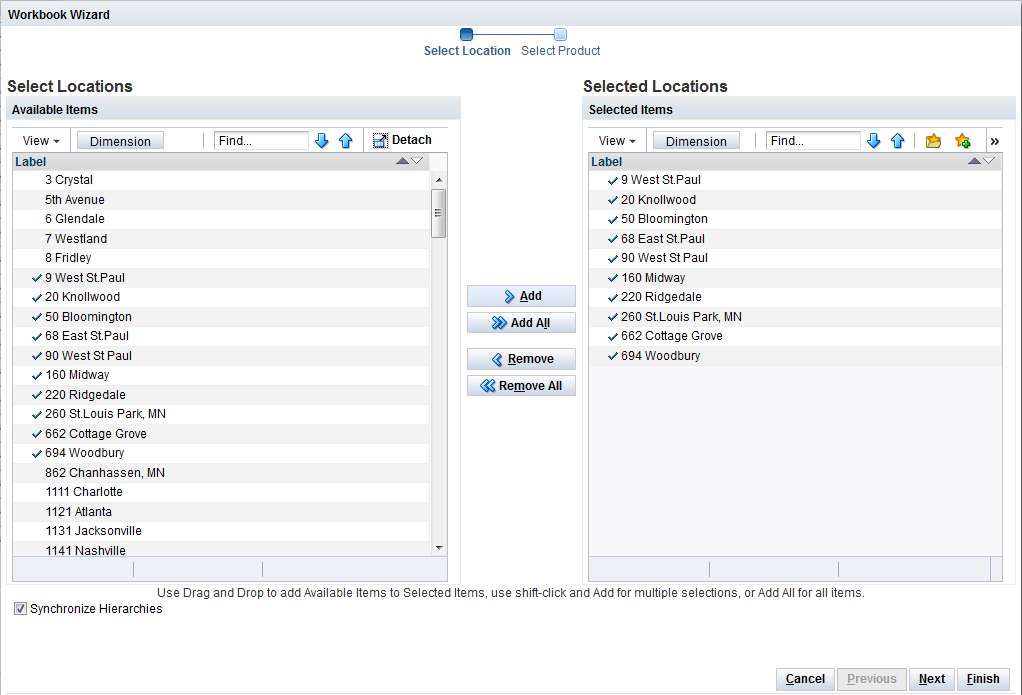This screenshot has width=1022, height=695.
Task: Click the Add All button
Action: click(521, 323)
